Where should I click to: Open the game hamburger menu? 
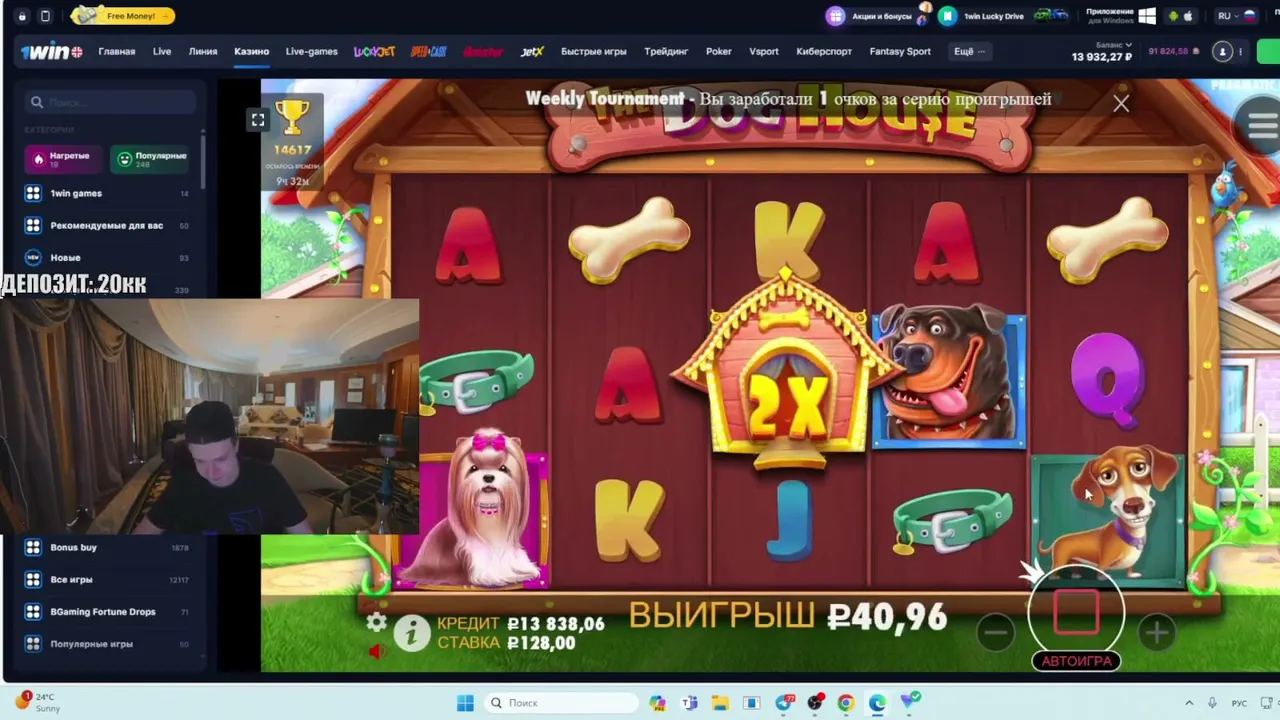pyautogui.click(x=1262, y=125)
